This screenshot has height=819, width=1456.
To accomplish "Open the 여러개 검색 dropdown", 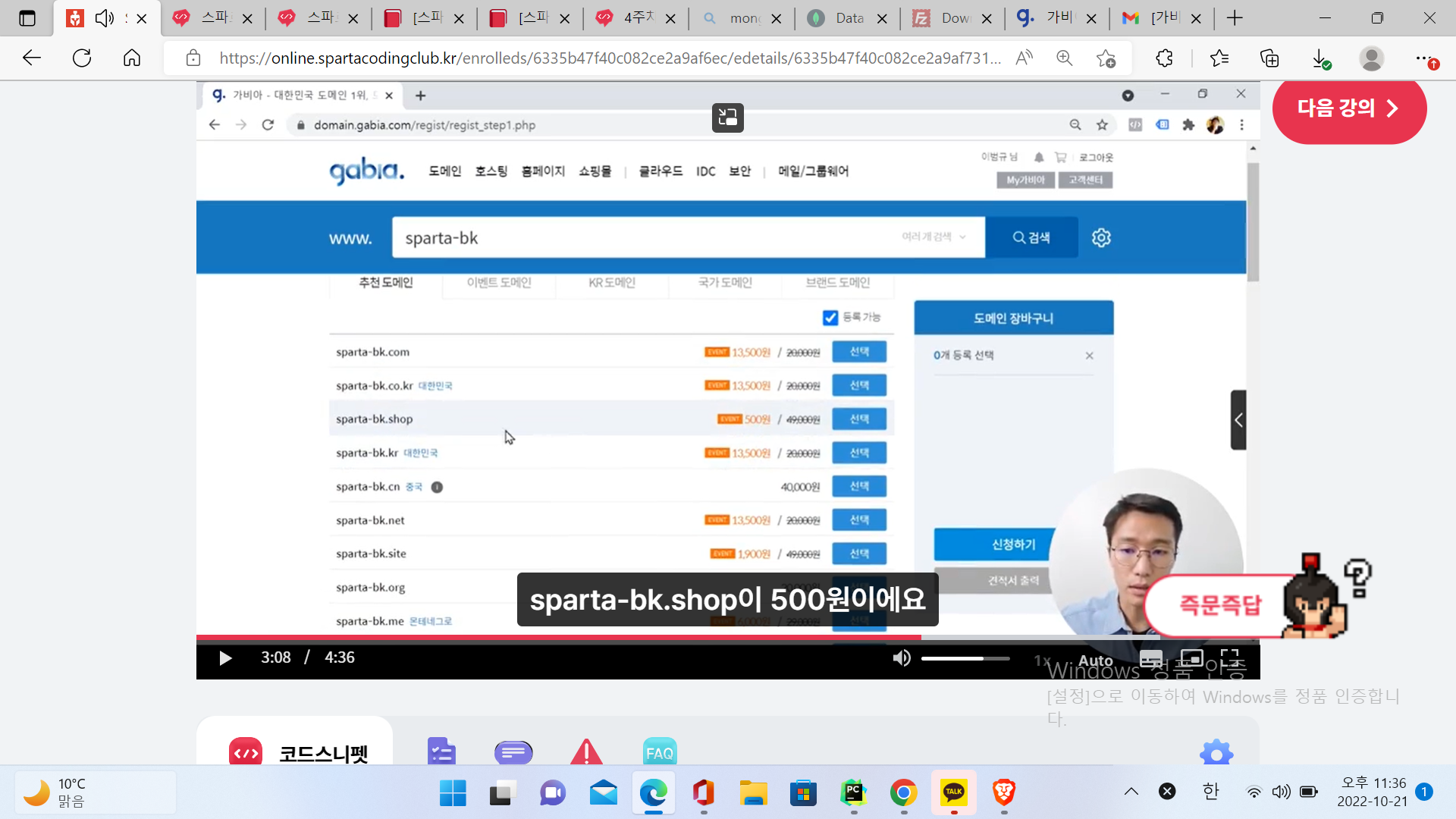I will click(934, 237).
